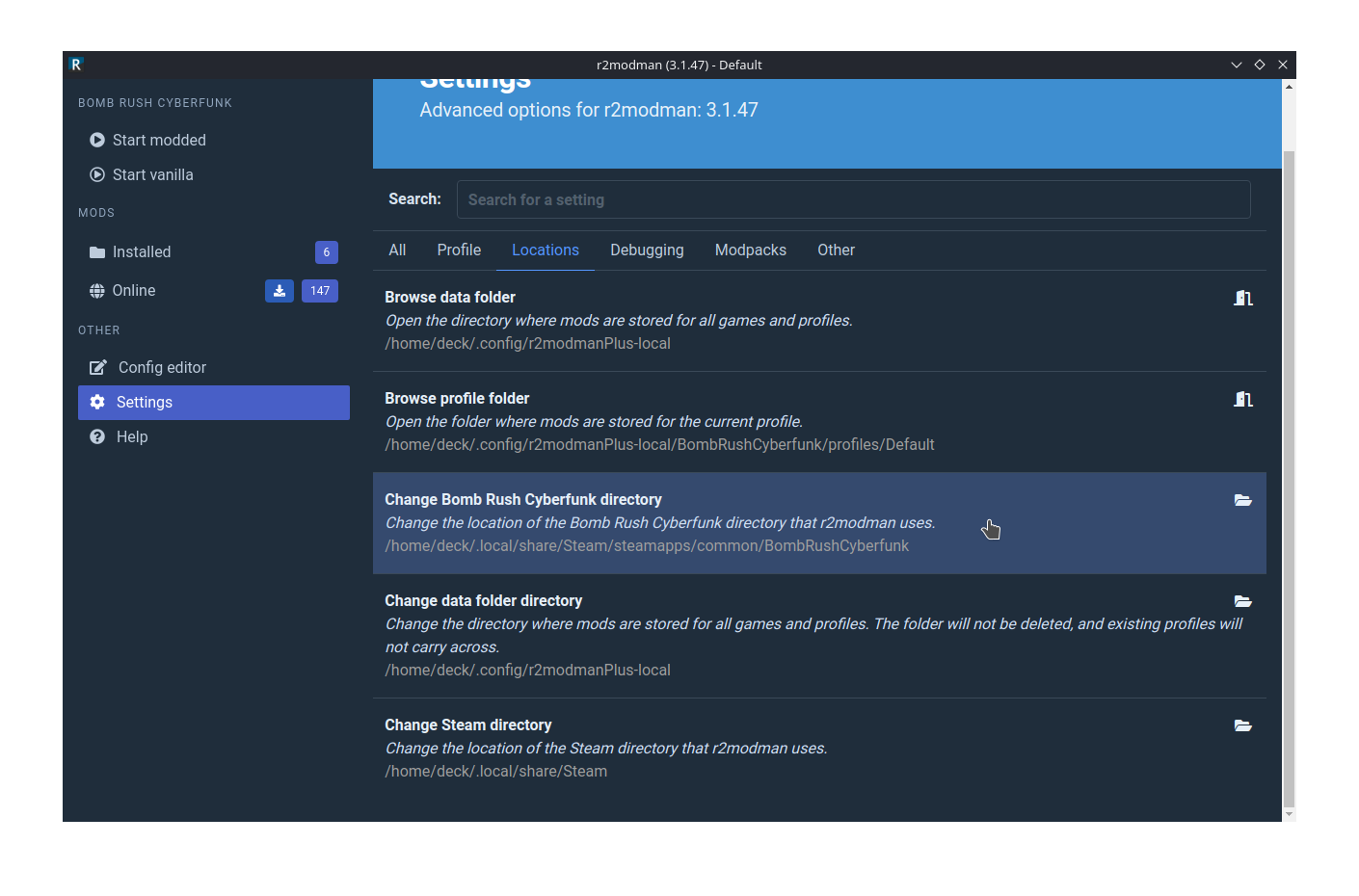Click the Help question mark icon
The height and width of the screenshot is (896, 1359).
click(x=97, y=436)
